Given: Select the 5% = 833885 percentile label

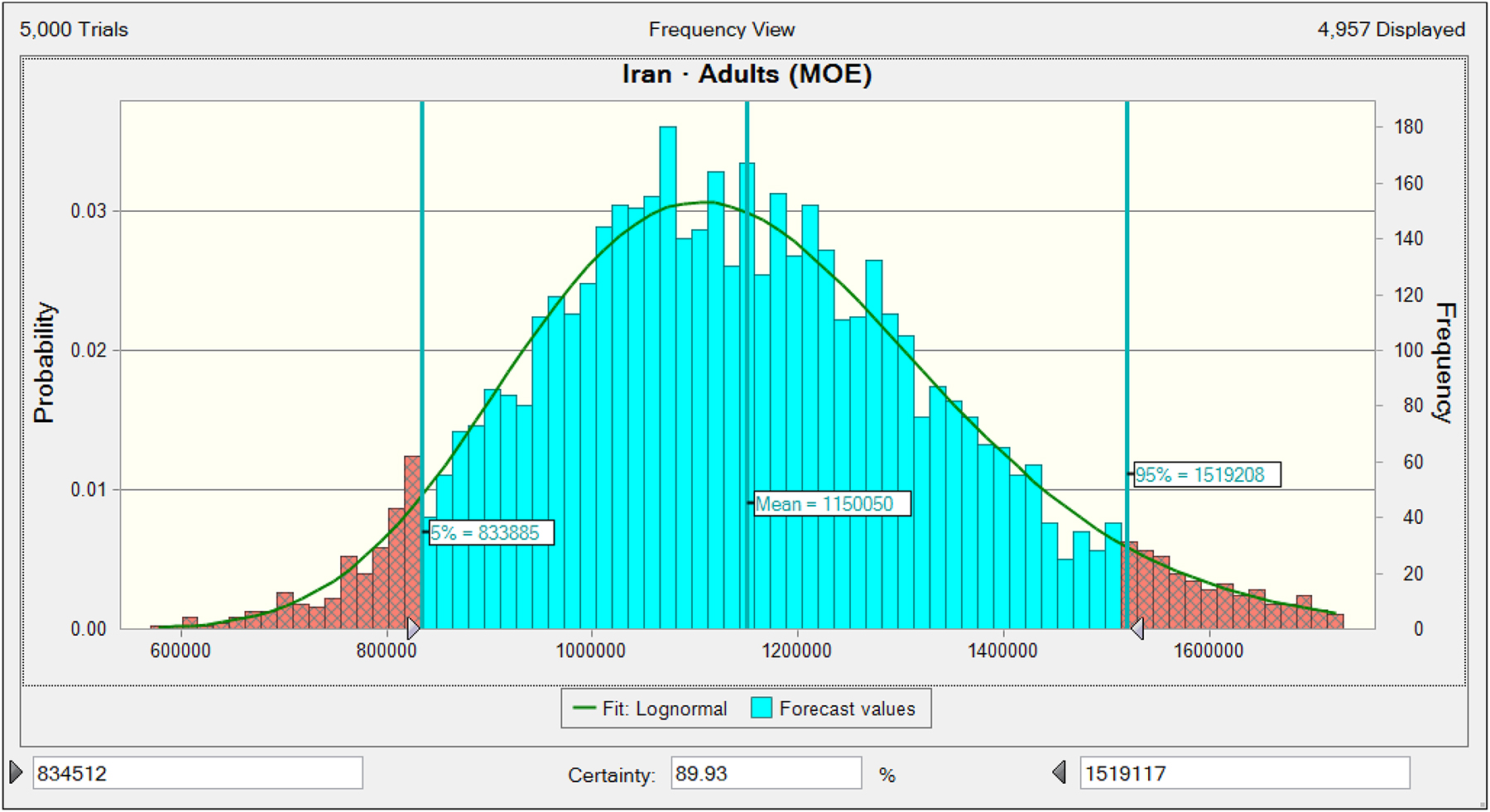Looking at the screenshot, I should click(x=491, y=532).
